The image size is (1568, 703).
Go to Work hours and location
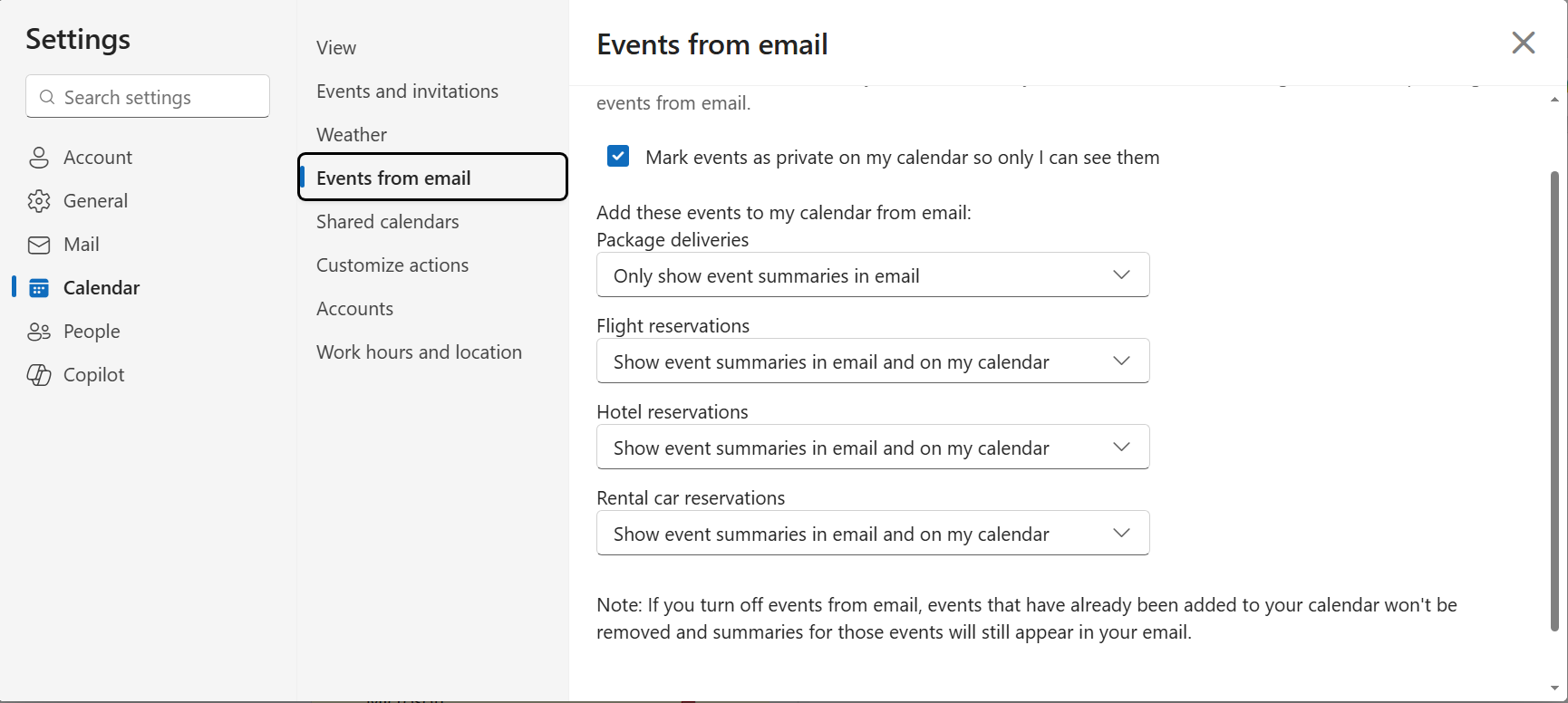419,352
